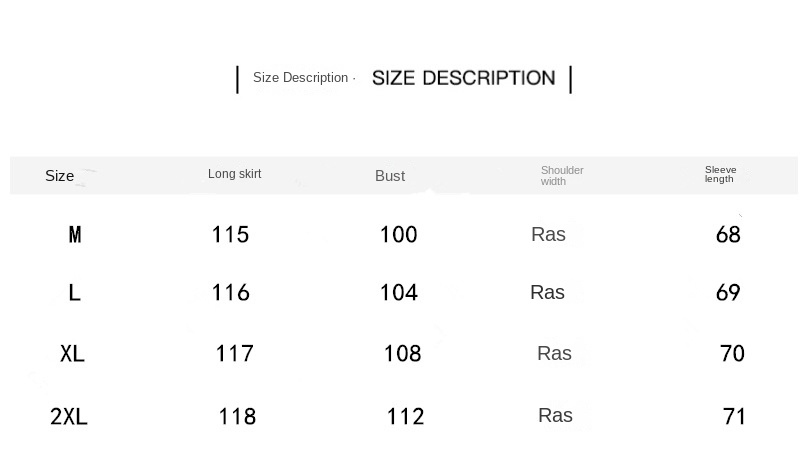The height and width of the screenshot is (450, 803).
Task: Click the 'Bust' column header
Action: click(x=390, y=176)
